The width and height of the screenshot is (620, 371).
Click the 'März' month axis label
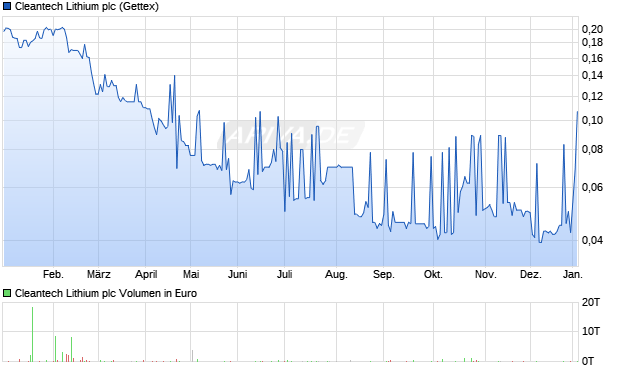click(x=99, y=274)
